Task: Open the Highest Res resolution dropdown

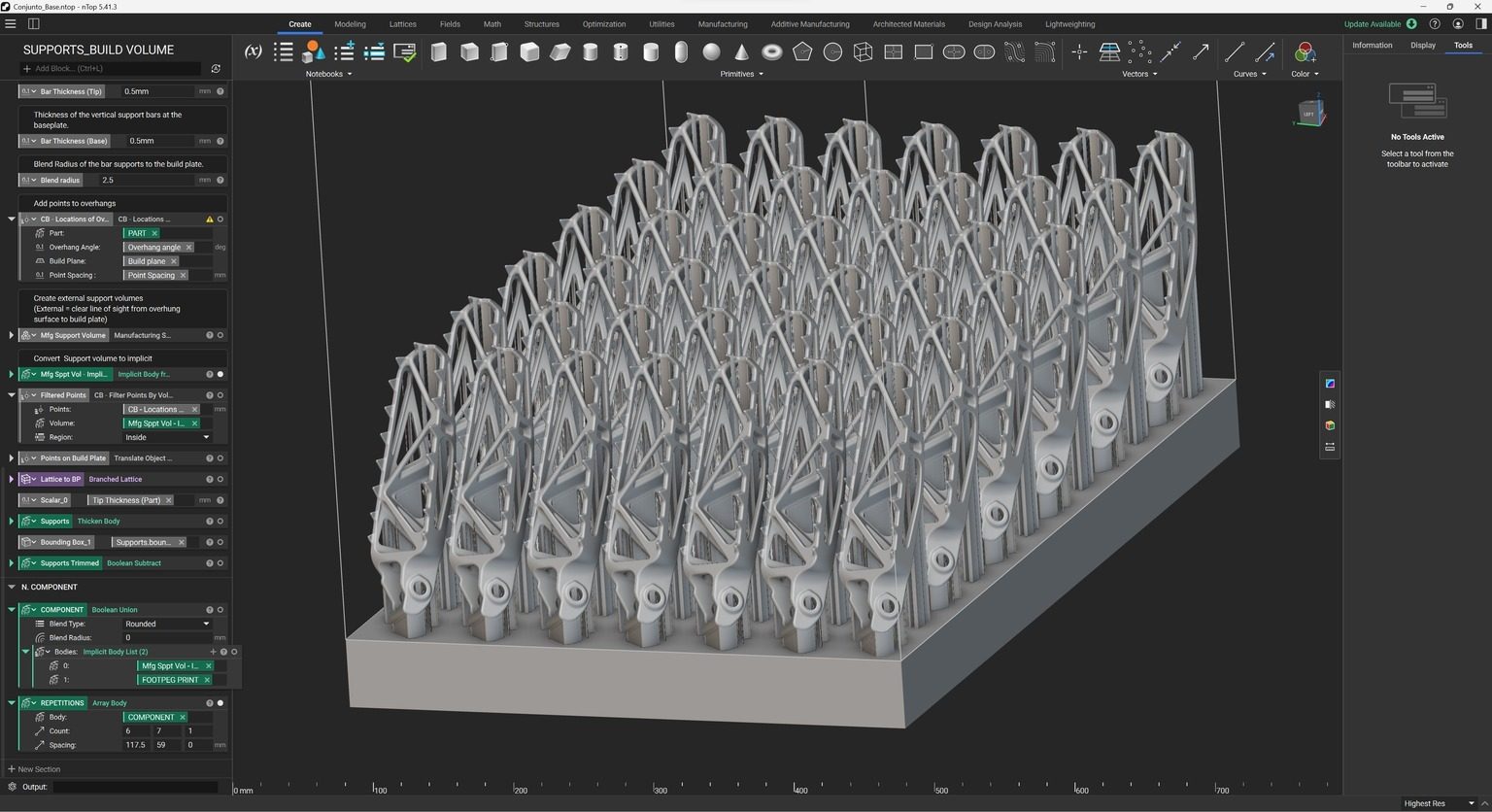Action: [x=1440, y=803]
